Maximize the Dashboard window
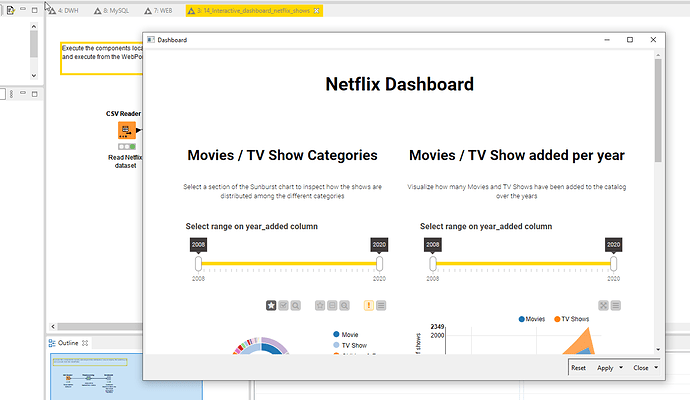The width and height of the screenshot is (690, 400). click(x=630, y=40)
